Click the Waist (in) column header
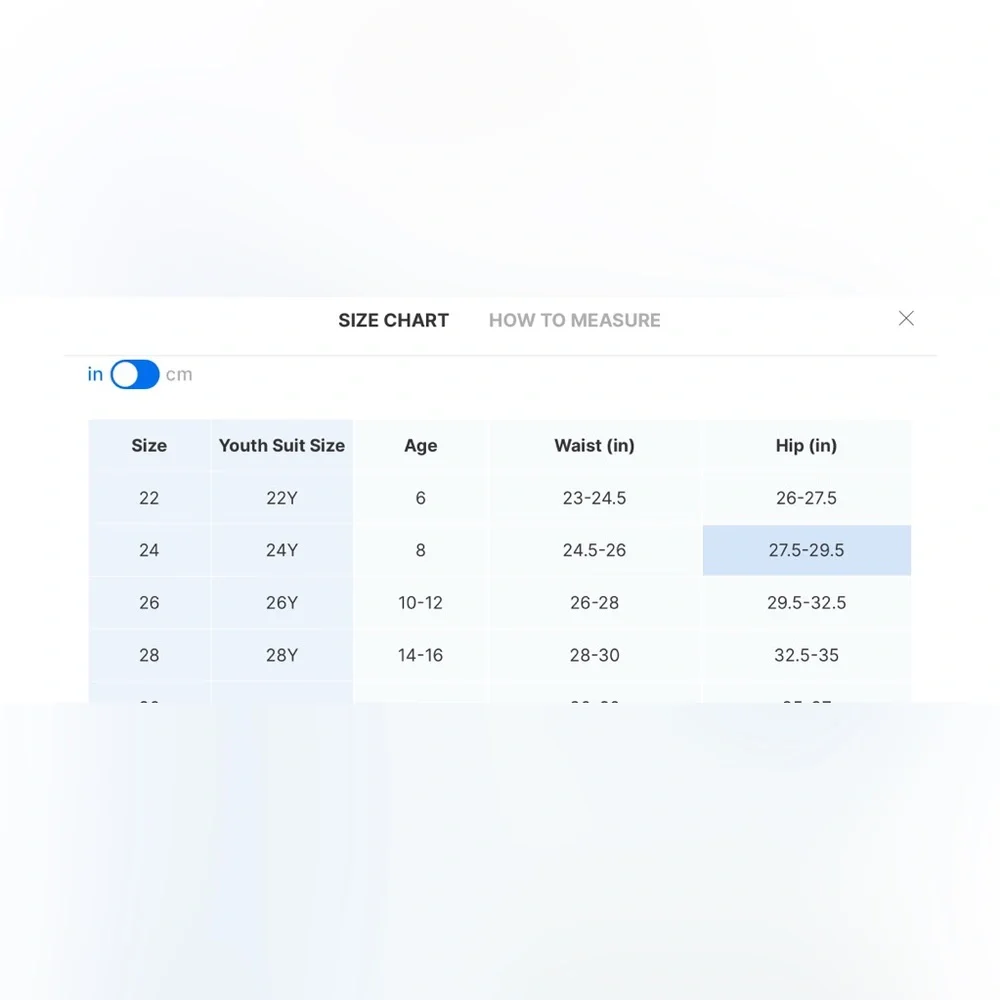The height and width of the screenshot is (1000, 1000). 594,445
